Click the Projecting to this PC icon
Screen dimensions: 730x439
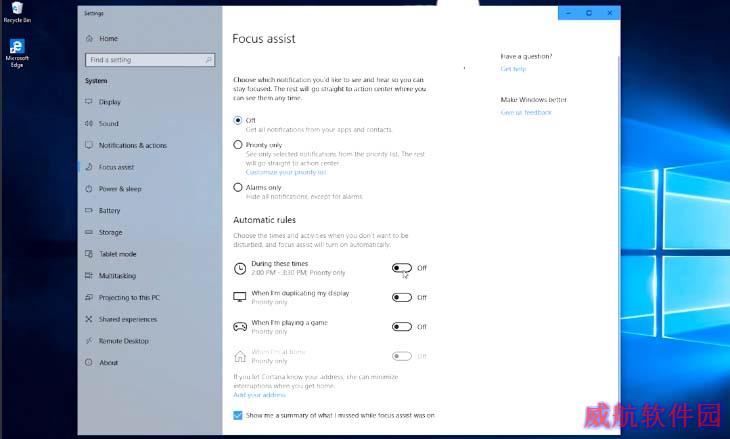[x=89, y=297]
